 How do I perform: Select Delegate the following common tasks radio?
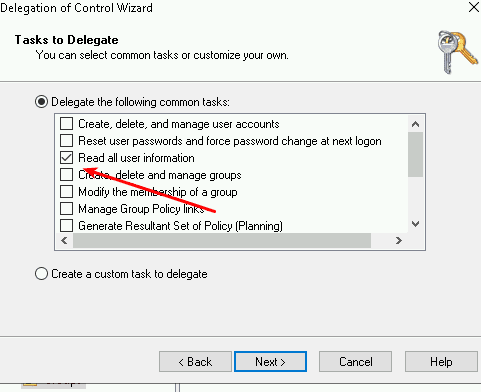coord(41,102)
